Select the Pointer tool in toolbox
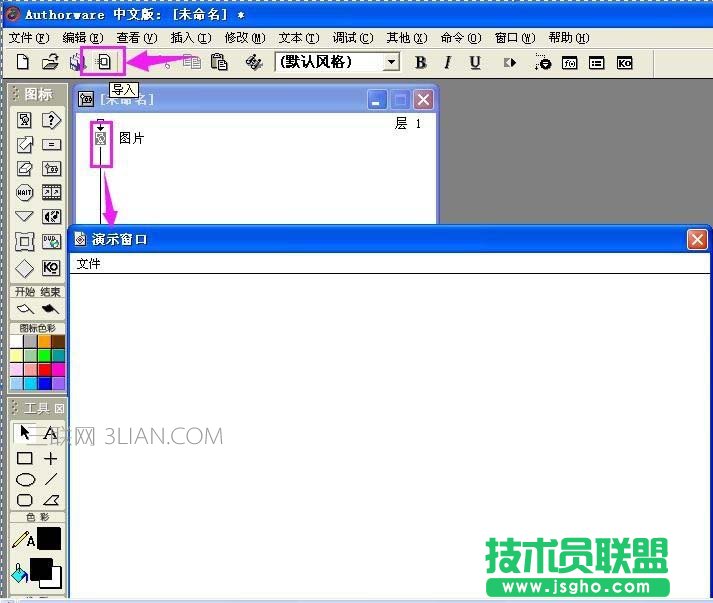This screenshot has height=603, width=713. click(x=25, y=432)
